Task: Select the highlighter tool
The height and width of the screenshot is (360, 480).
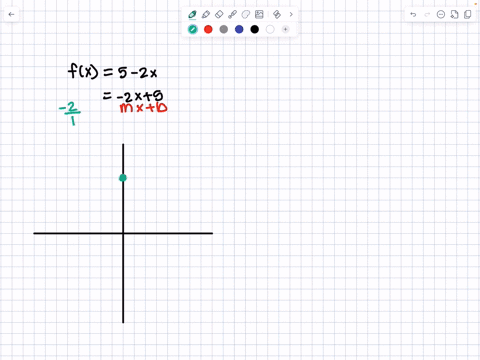Action: tap(206, 14)
